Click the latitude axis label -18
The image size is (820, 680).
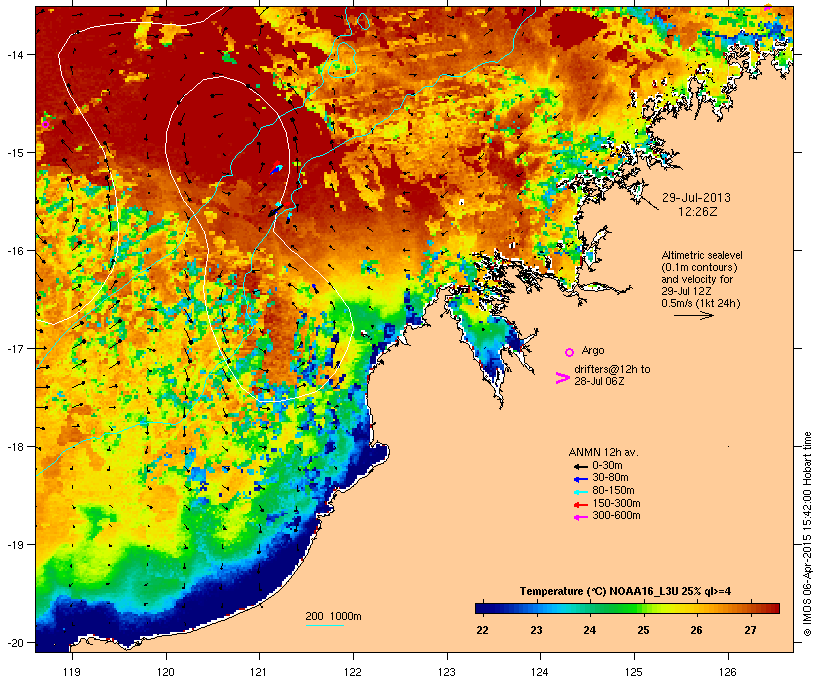click(14, 447)
